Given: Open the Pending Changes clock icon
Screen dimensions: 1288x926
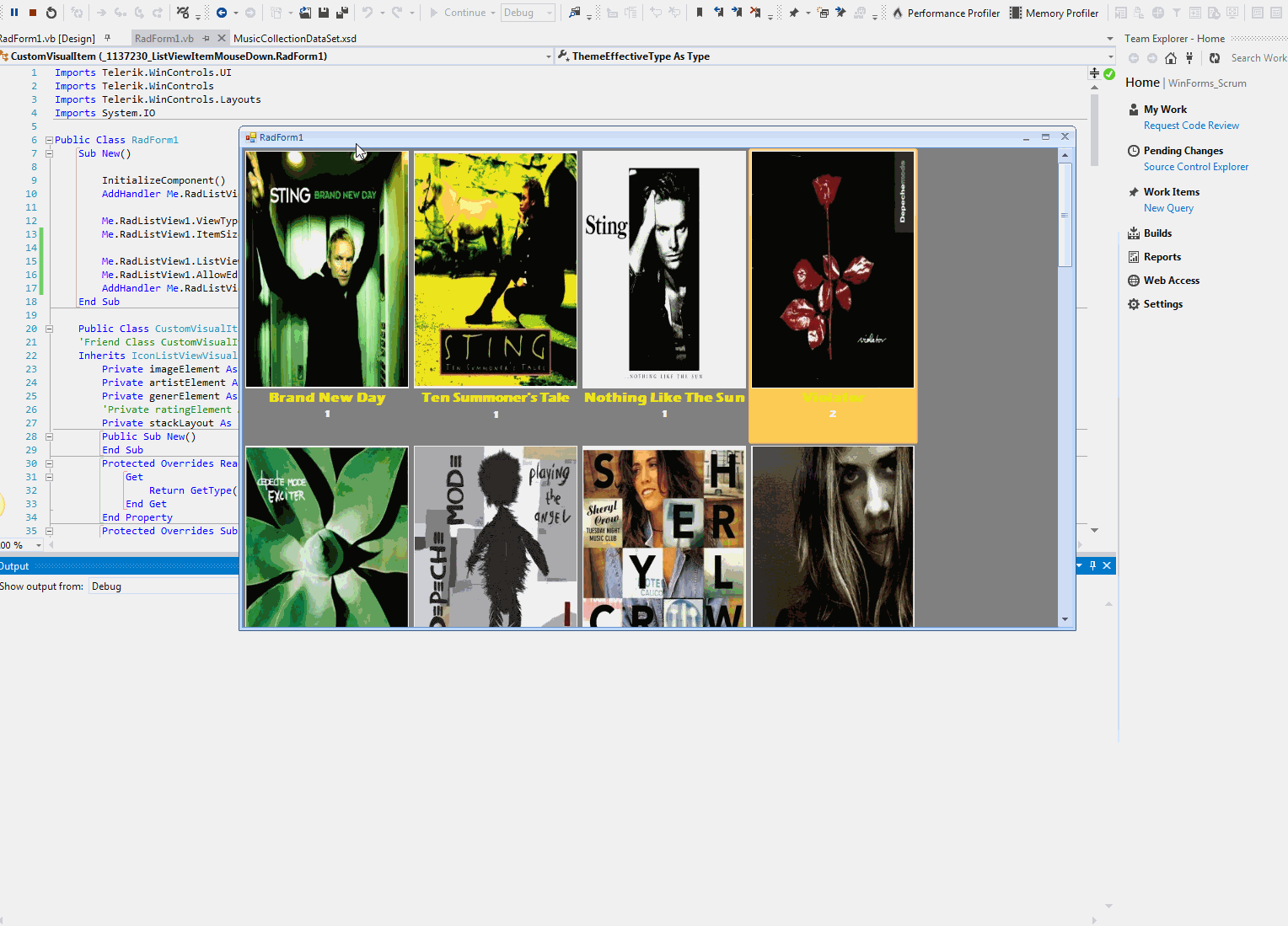Looking at the screenshot, I should tap(1134, 151).
